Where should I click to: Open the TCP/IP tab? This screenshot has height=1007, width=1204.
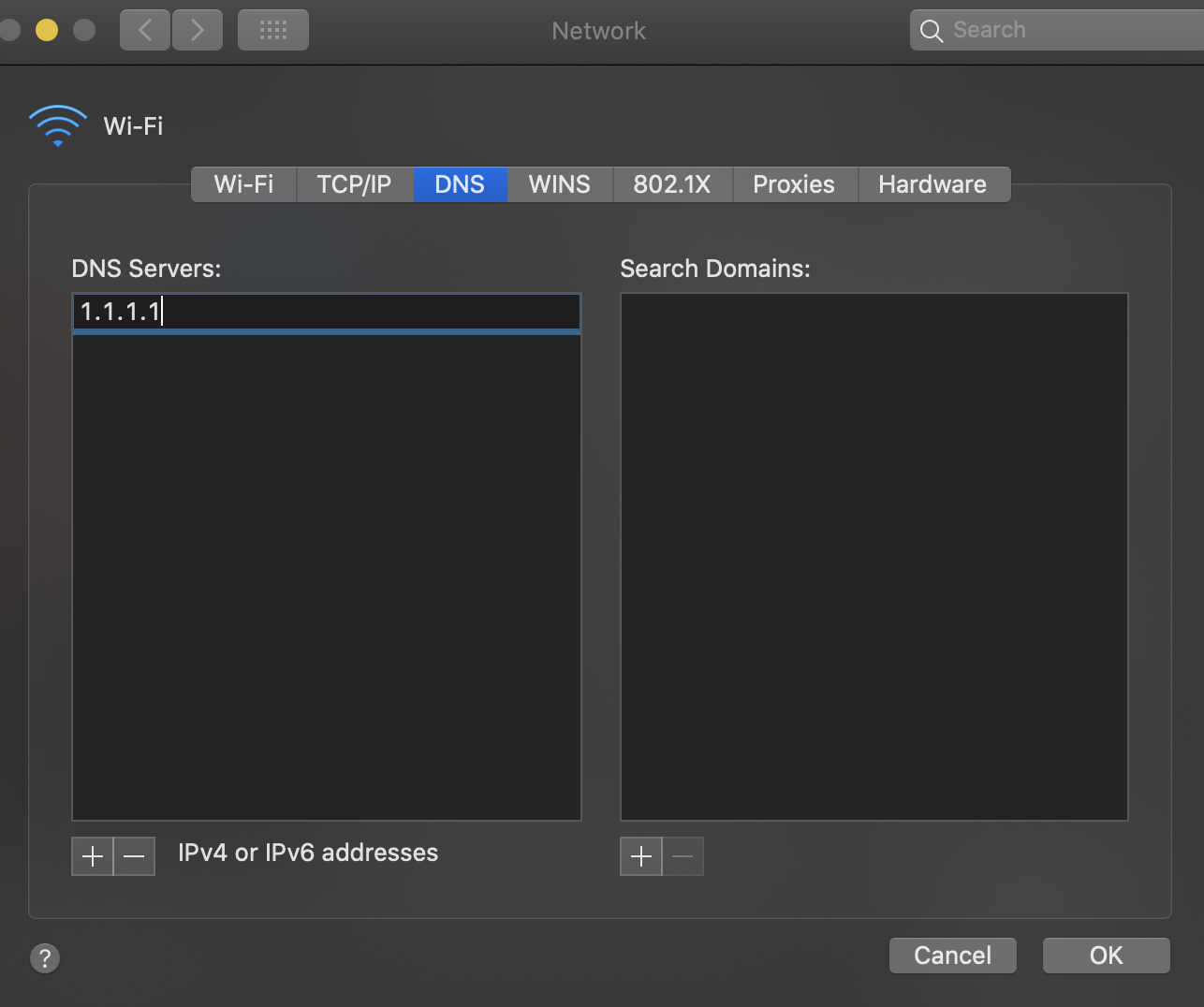point(354,184)
